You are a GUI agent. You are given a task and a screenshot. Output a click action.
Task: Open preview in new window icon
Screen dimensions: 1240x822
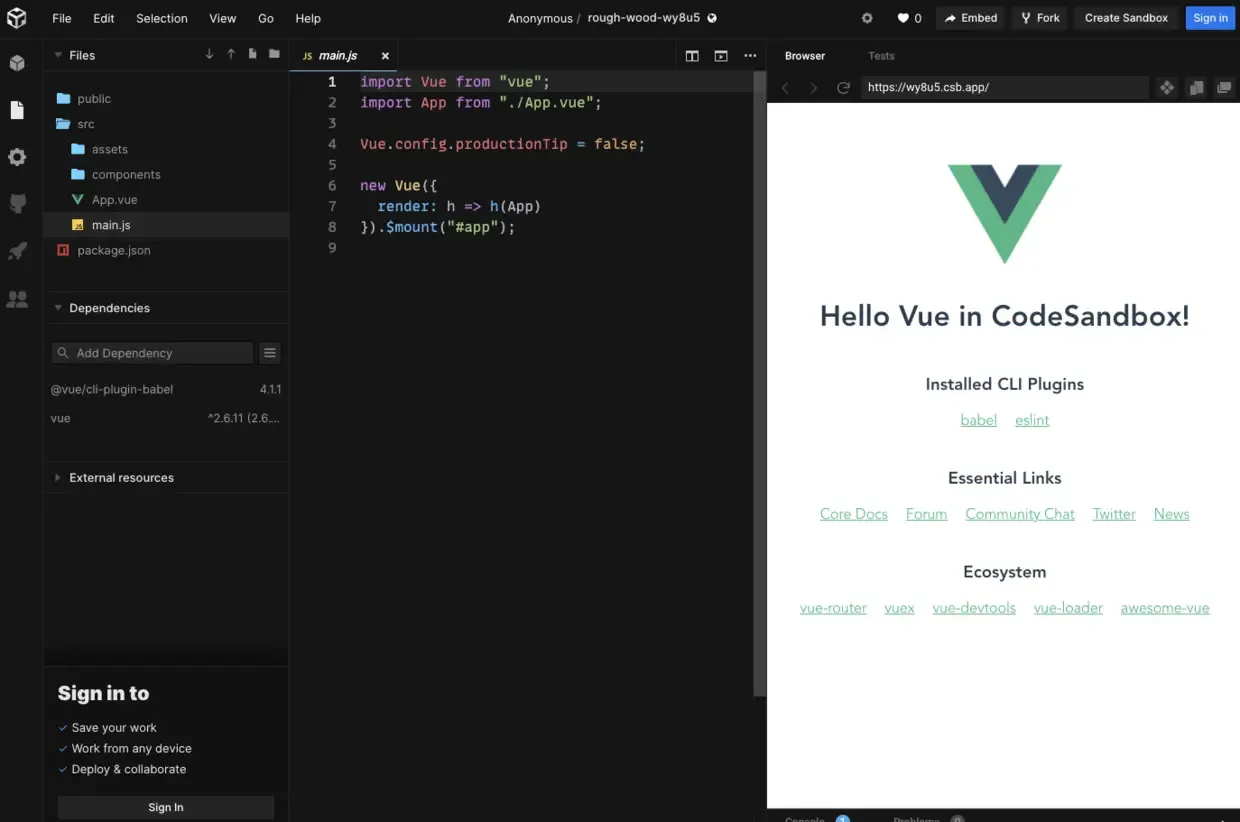[1224, 88]
